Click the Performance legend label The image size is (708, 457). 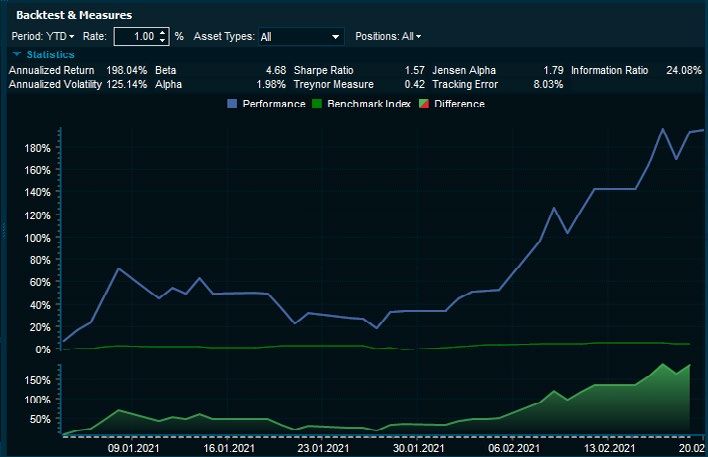tap(273, 104)
